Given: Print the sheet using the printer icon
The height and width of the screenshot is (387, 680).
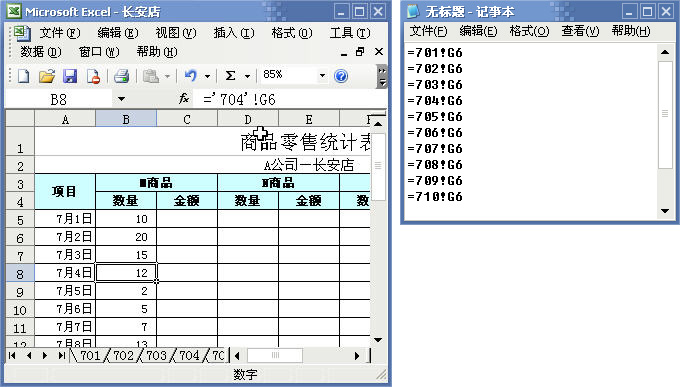Looking at the screenshot, I should 121,76.
